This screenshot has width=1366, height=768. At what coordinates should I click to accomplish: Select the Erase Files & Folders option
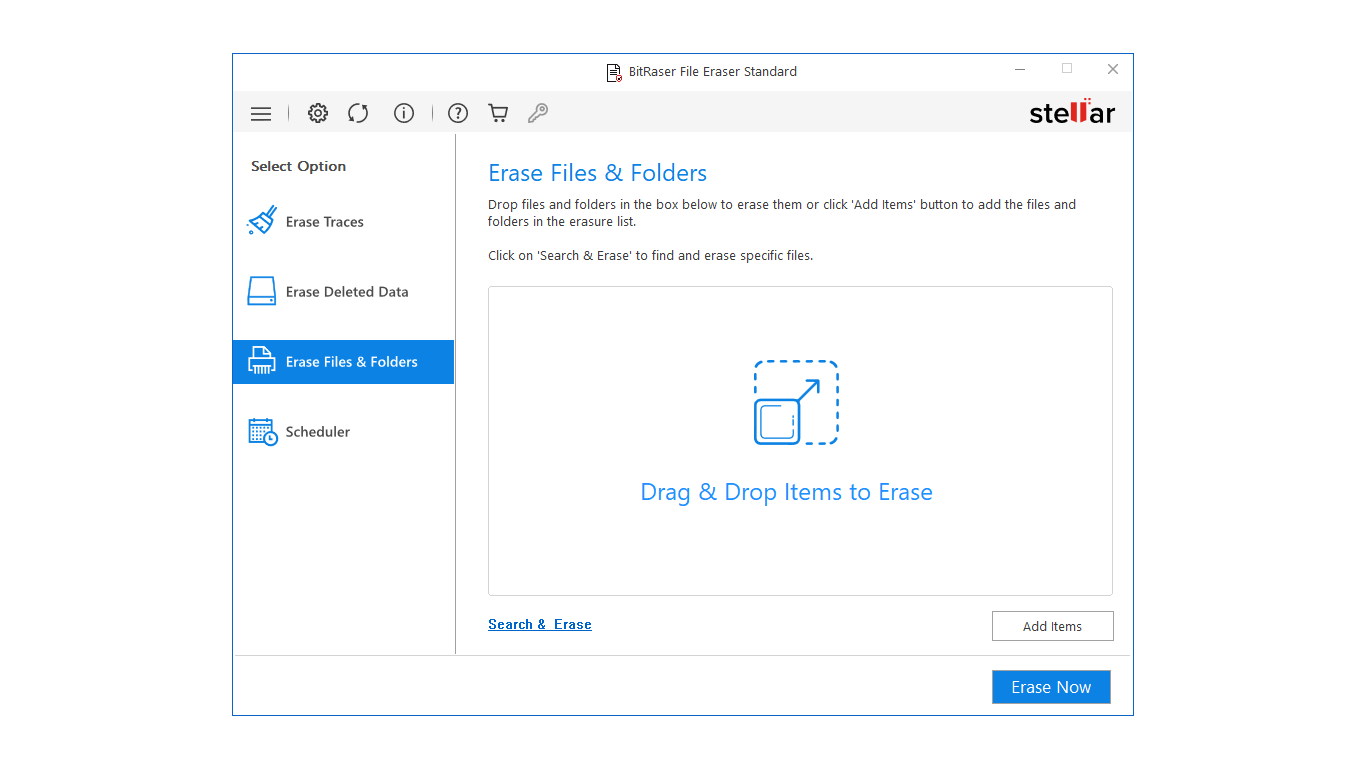pyautogui.click(x=344, y=362)
